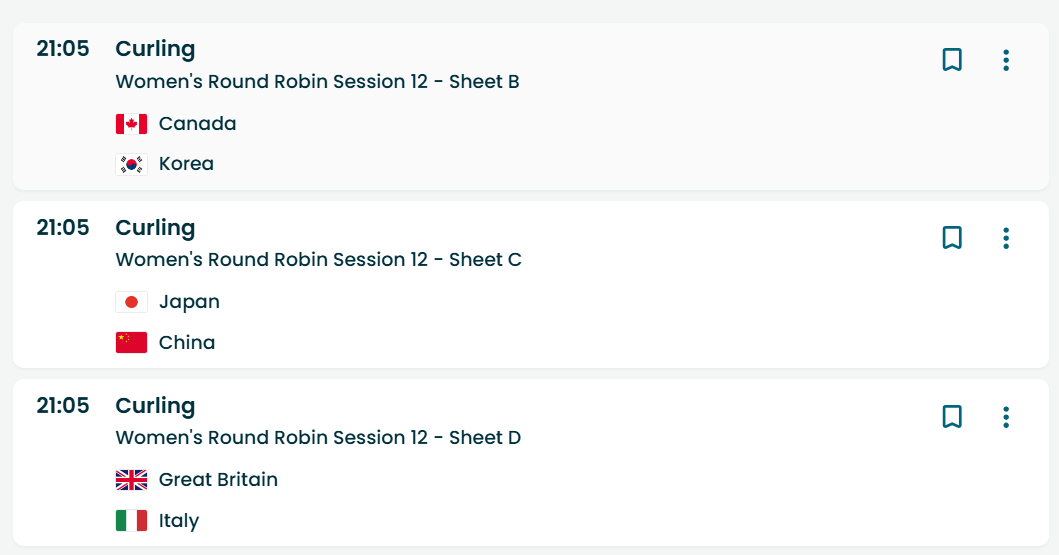Click the Italy flag icon

point(131,520)
